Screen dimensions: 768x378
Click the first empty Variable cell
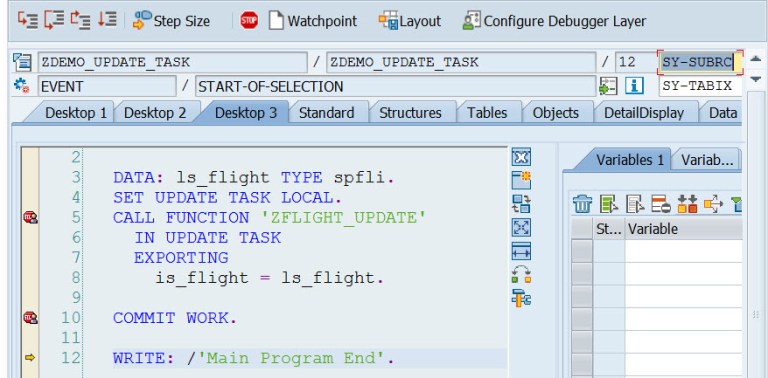click(683, 251)
